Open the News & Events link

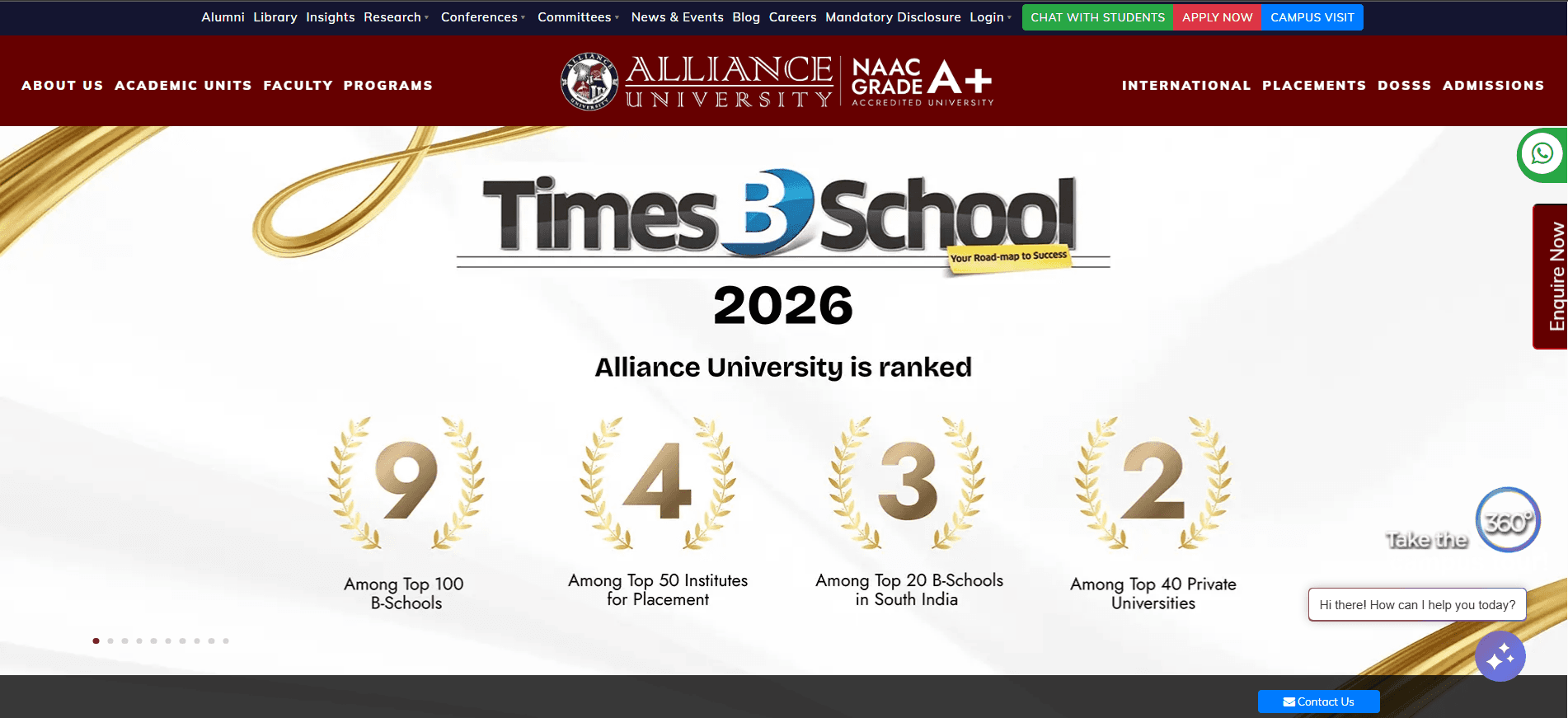677,17
